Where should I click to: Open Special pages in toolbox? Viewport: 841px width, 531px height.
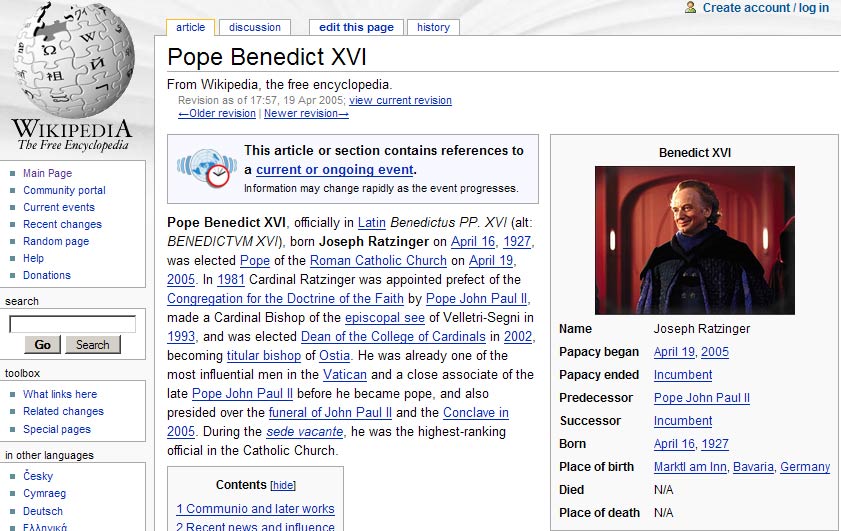click(x=57, y=429)
